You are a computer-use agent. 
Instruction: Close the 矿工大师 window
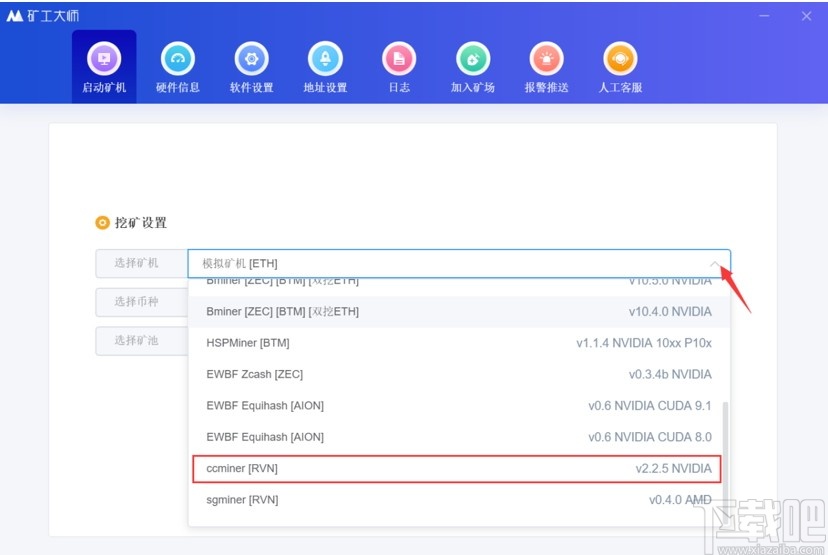point(806,16)
